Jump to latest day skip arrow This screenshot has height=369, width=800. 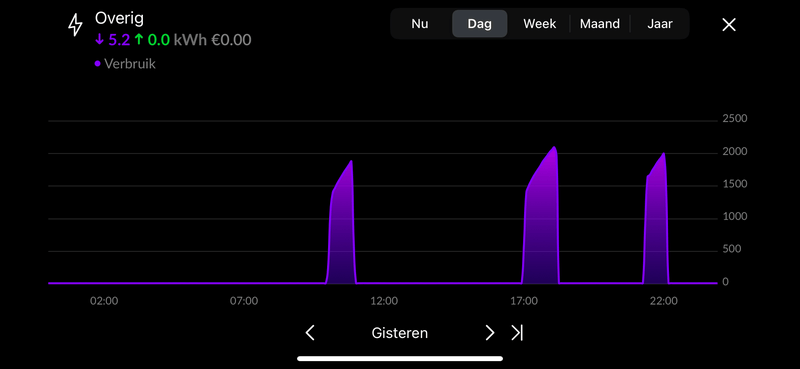(x=517, y=333)
